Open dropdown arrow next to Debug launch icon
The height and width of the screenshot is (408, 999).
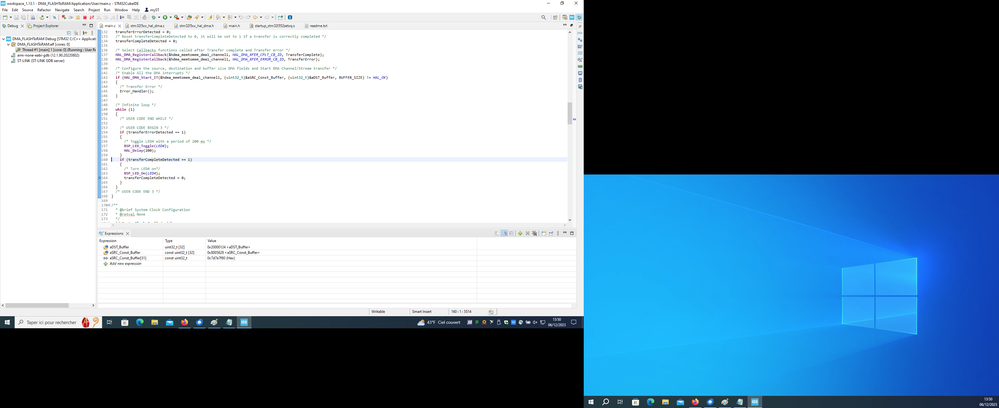coord(159,17)
